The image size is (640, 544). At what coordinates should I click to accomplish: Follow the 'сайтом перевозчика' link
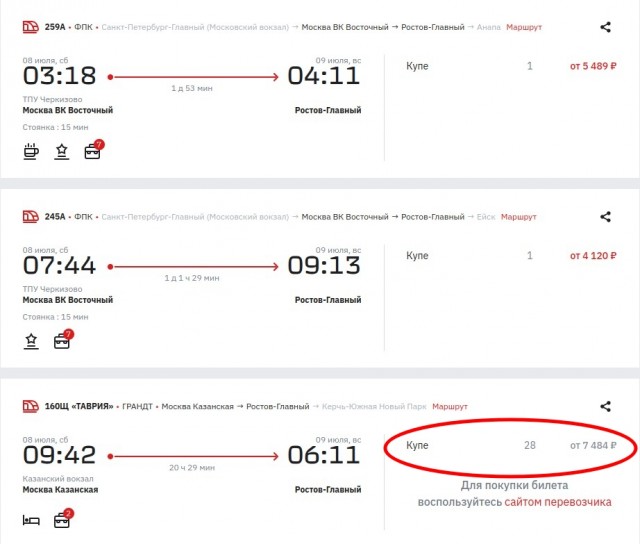point(558,502)
